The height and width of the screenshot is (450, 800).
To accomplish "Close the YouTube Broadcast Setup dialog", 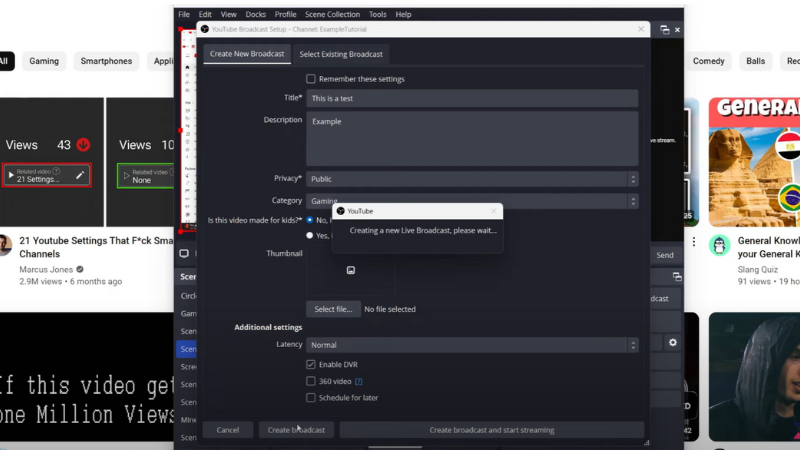I will (x=641, y=29).
